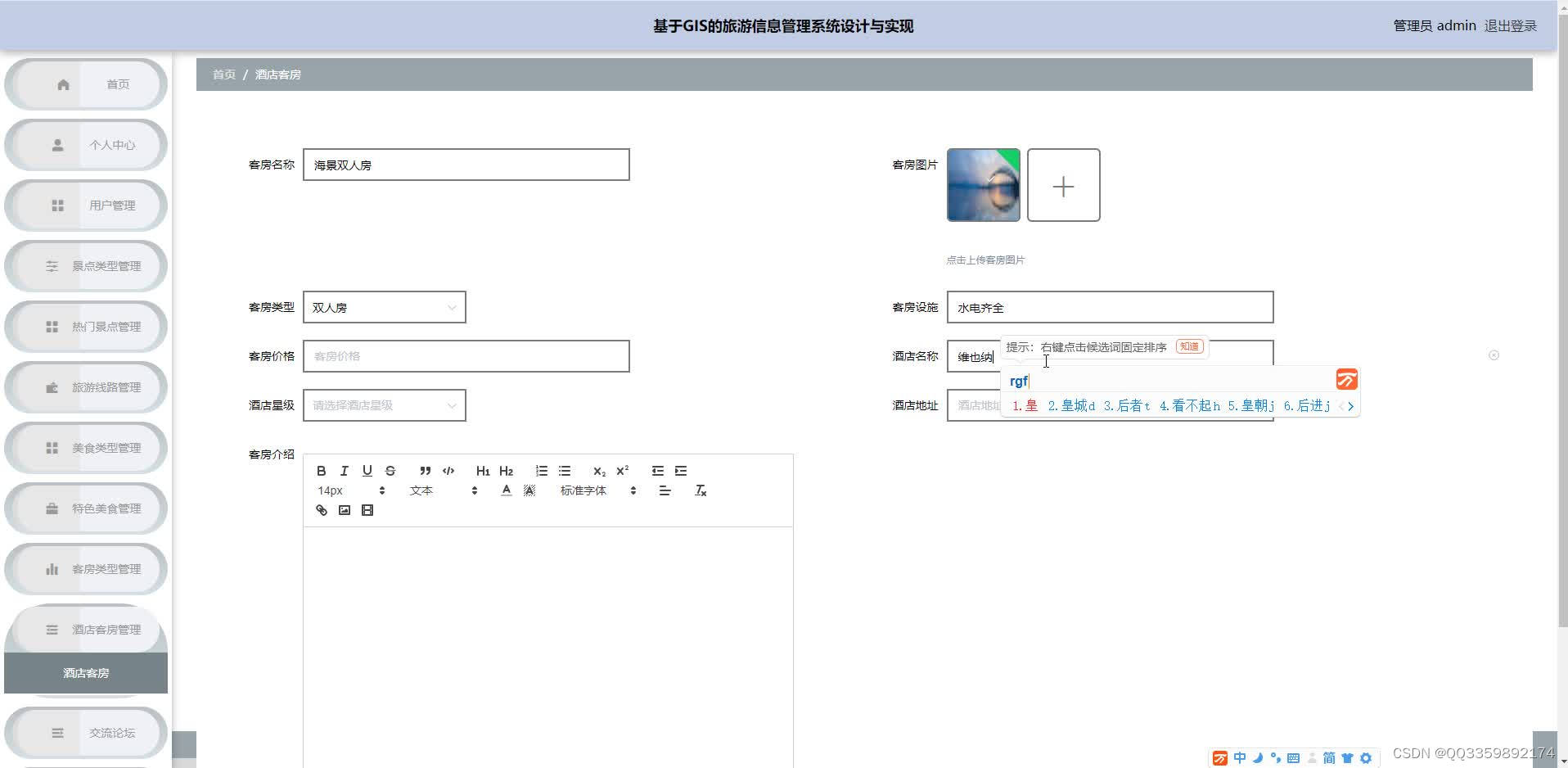Toggle strikethrough formatting in editor
The image size is (1568, 768).
390,471
